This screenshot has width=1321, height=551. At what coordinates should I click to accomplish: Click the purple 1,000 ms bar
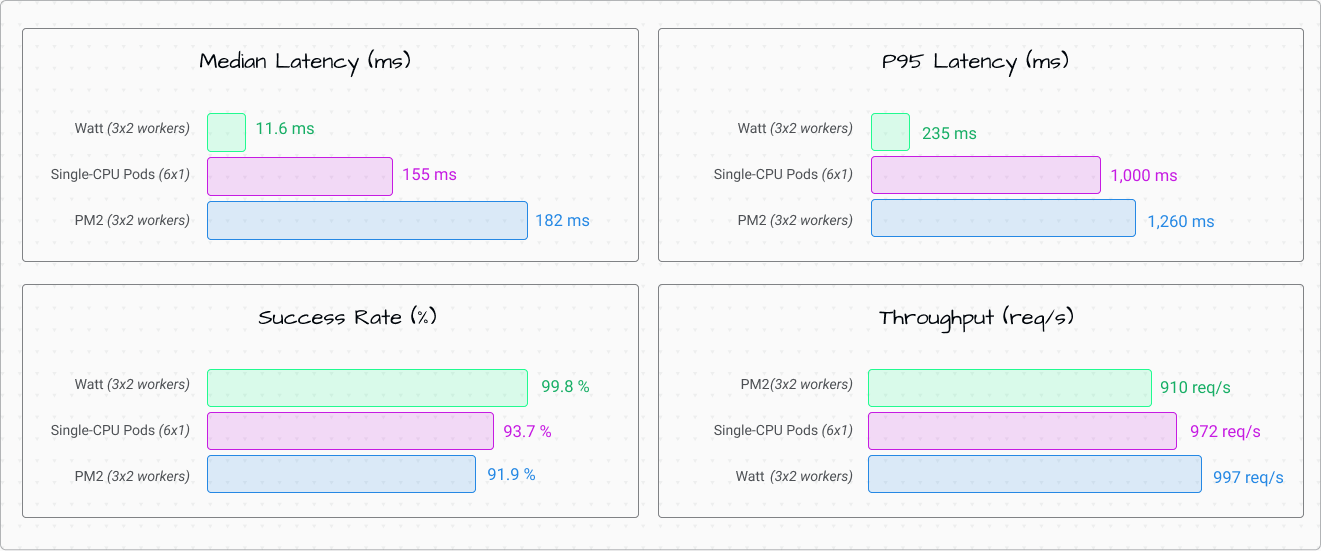985,175
